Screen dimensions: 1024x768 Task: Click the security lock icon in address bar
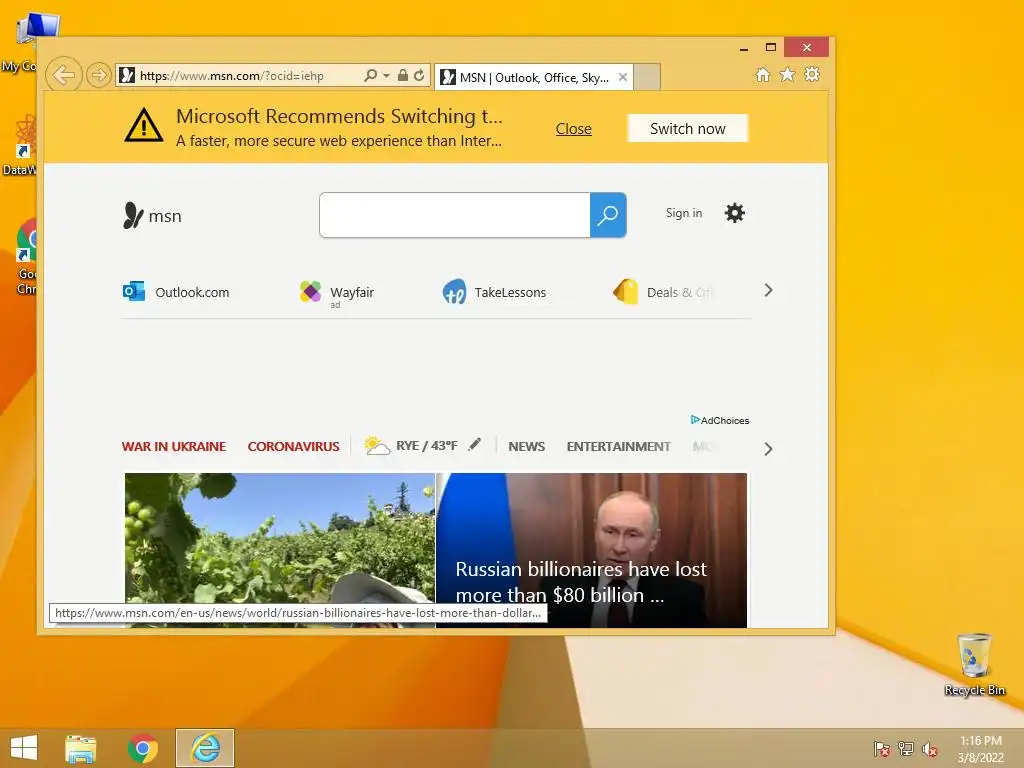click(x=403, y=75)
